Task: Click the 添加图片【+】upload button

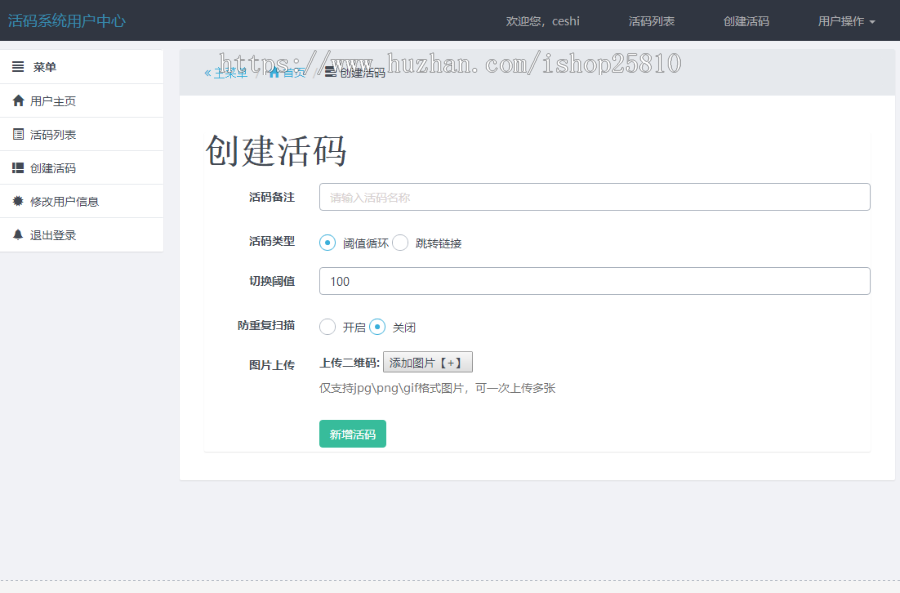Action: point(428,361)
